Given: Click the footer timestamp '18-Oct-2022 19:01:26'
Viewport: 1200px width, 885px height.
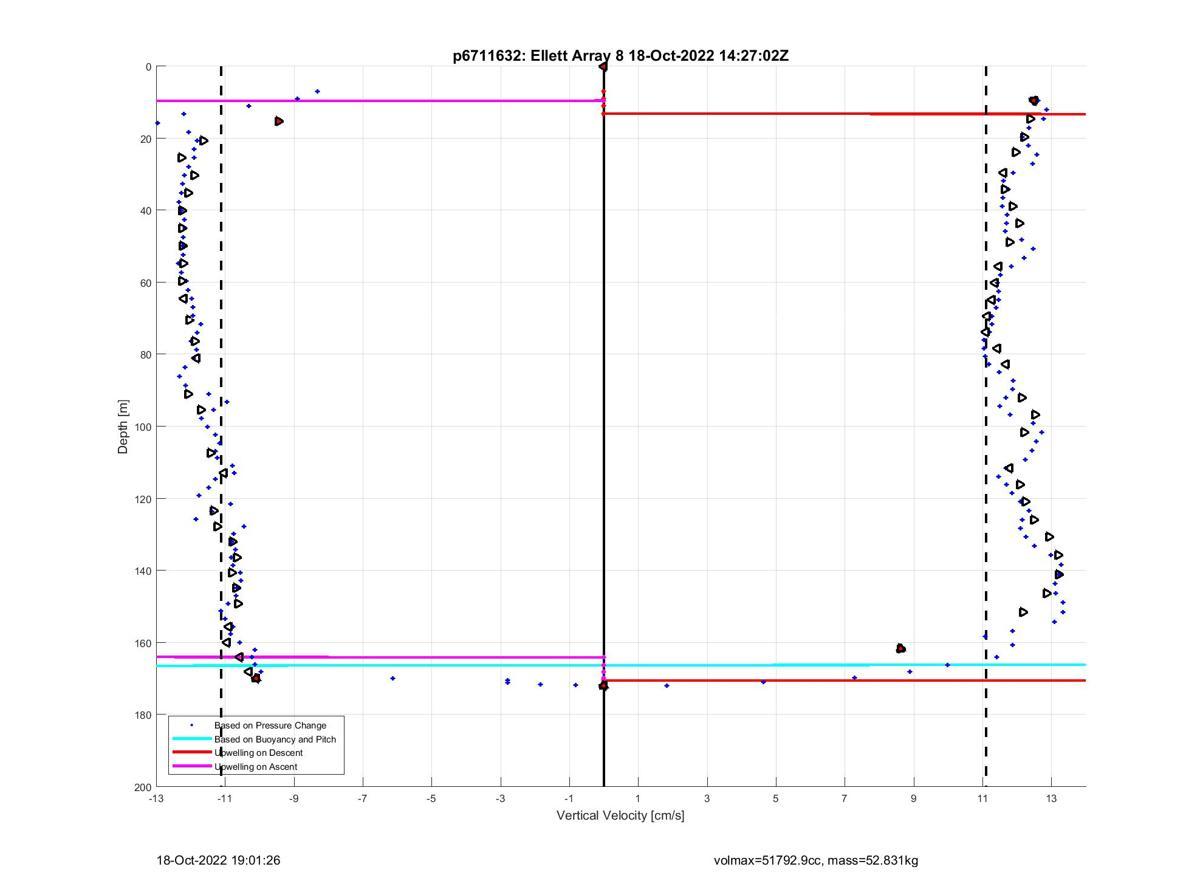Looking at the screenshot, I should click(x=218, y=860).
